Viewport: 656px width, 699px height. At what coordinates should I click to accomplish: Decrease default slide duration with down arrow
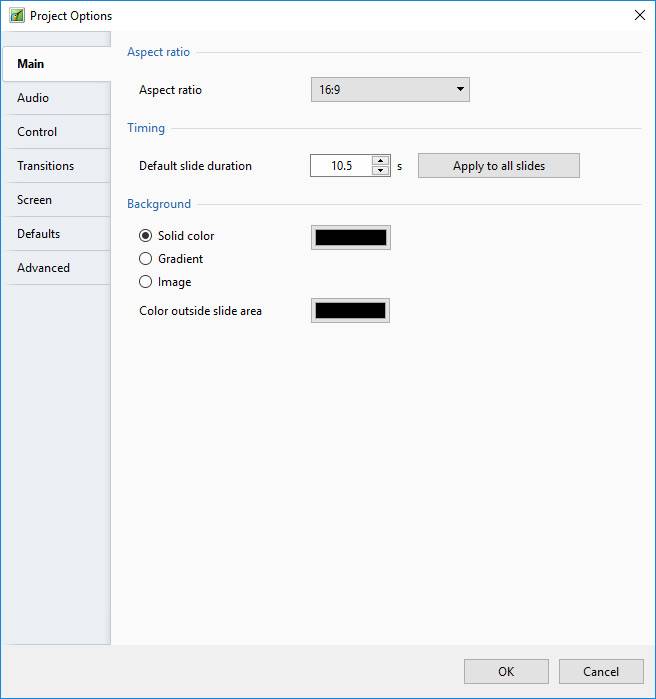pos(380,171)
